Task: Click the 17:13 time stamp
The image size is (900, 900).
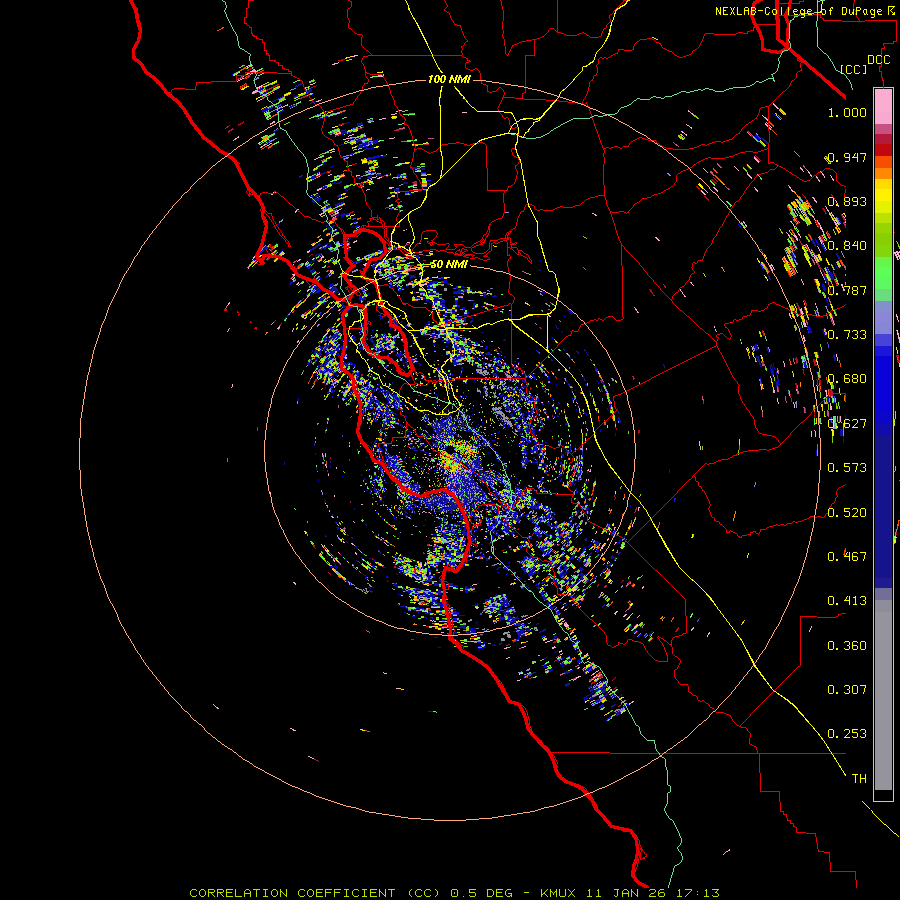Action: coord(697,893)
